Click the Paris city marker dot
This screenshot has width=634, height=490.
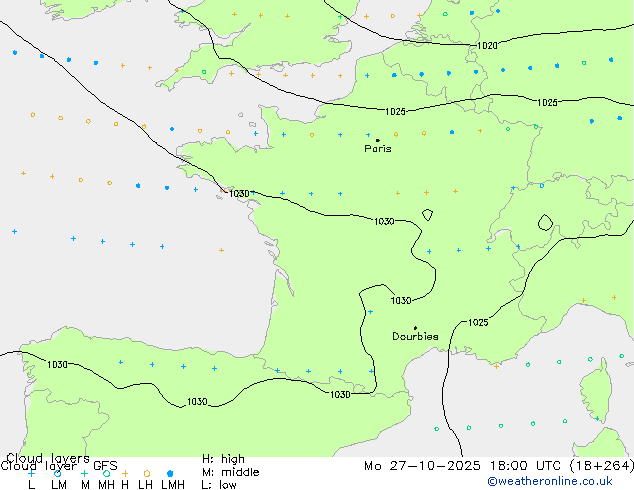pos(378,140)
